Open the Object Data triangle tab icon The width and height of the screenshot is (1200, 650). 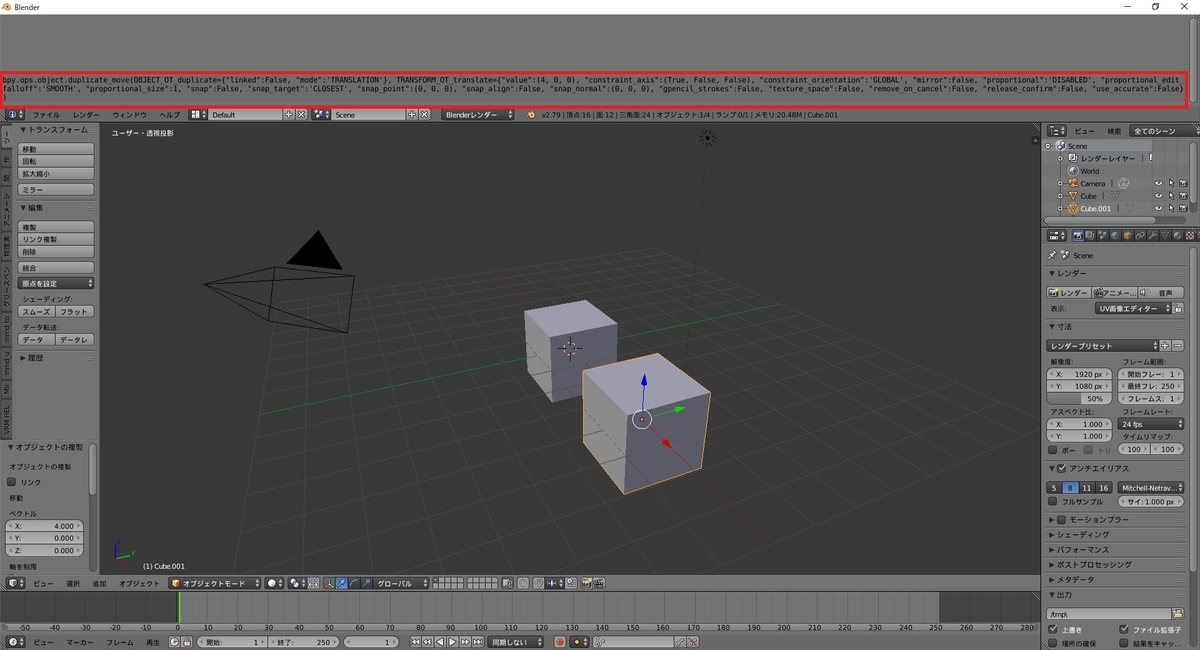tap(1165, 235)
